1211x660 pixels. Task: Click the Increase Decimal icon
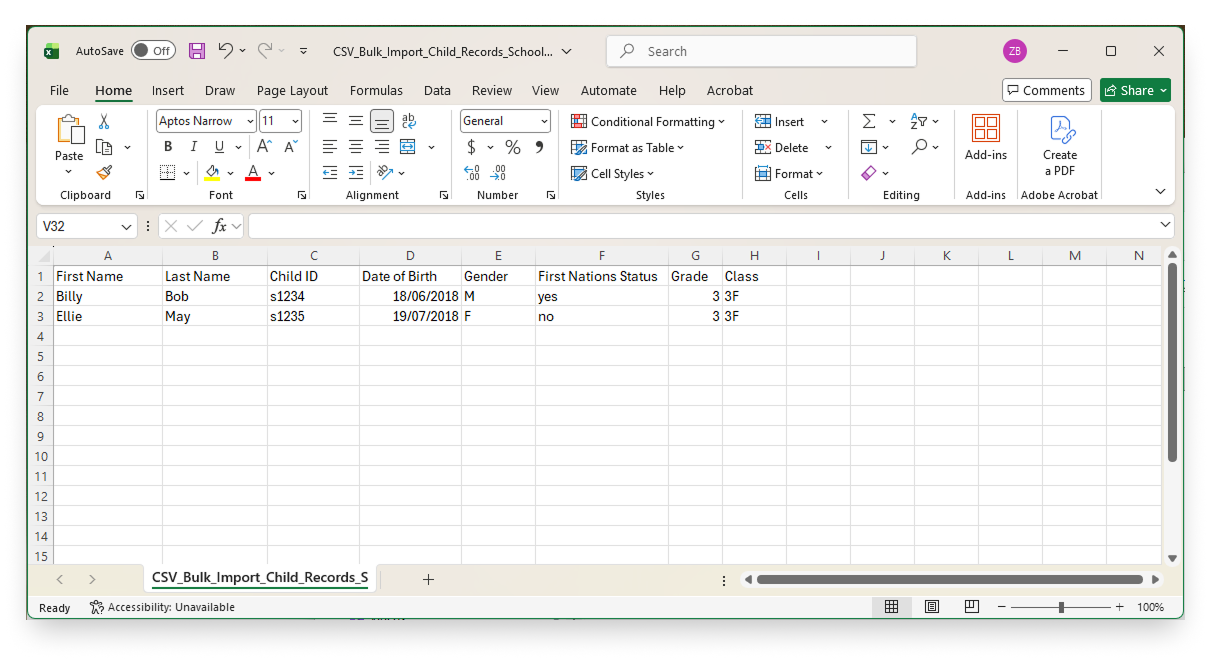coord(472,172)
